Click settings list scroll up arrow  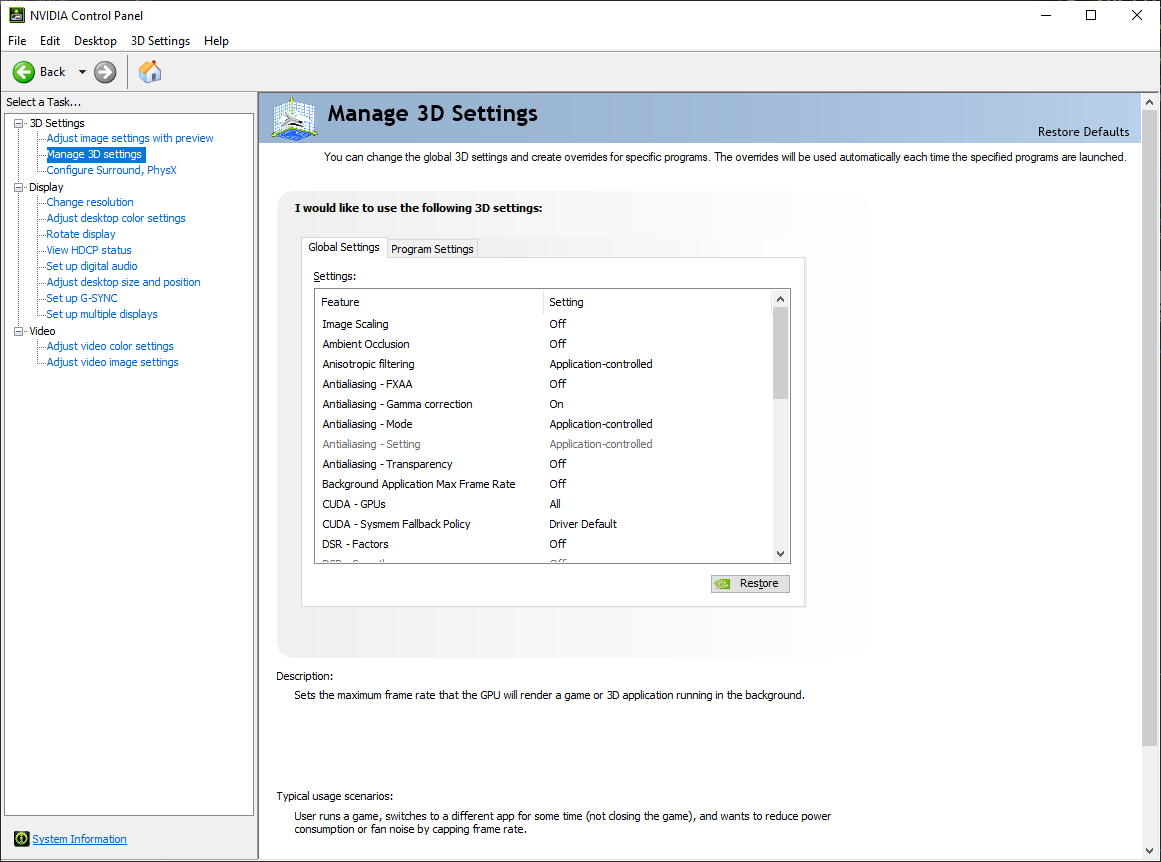[x=780, y=299]
